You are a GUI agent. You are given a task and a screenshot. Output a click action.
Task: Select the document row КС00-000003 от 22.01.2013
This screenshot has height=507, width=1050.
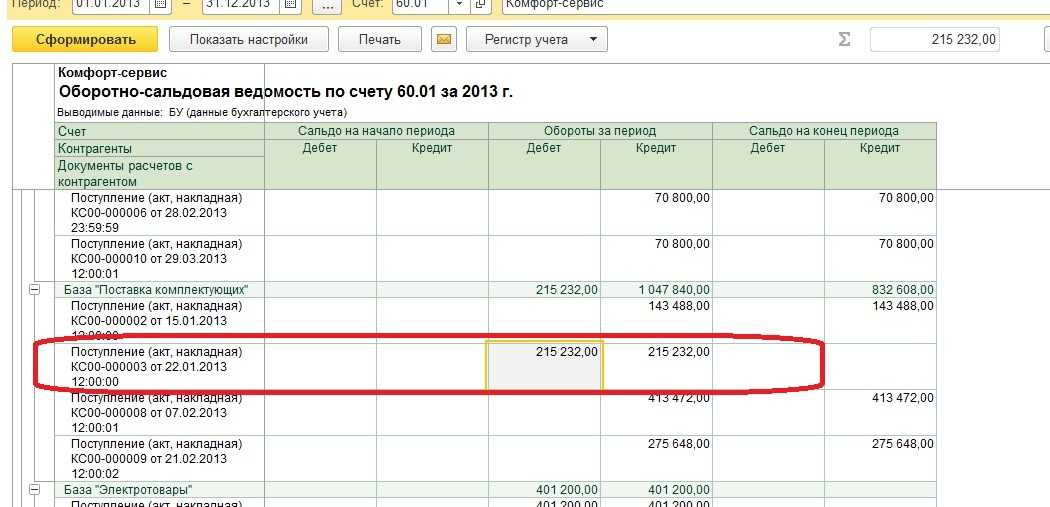tap(159, 366)
